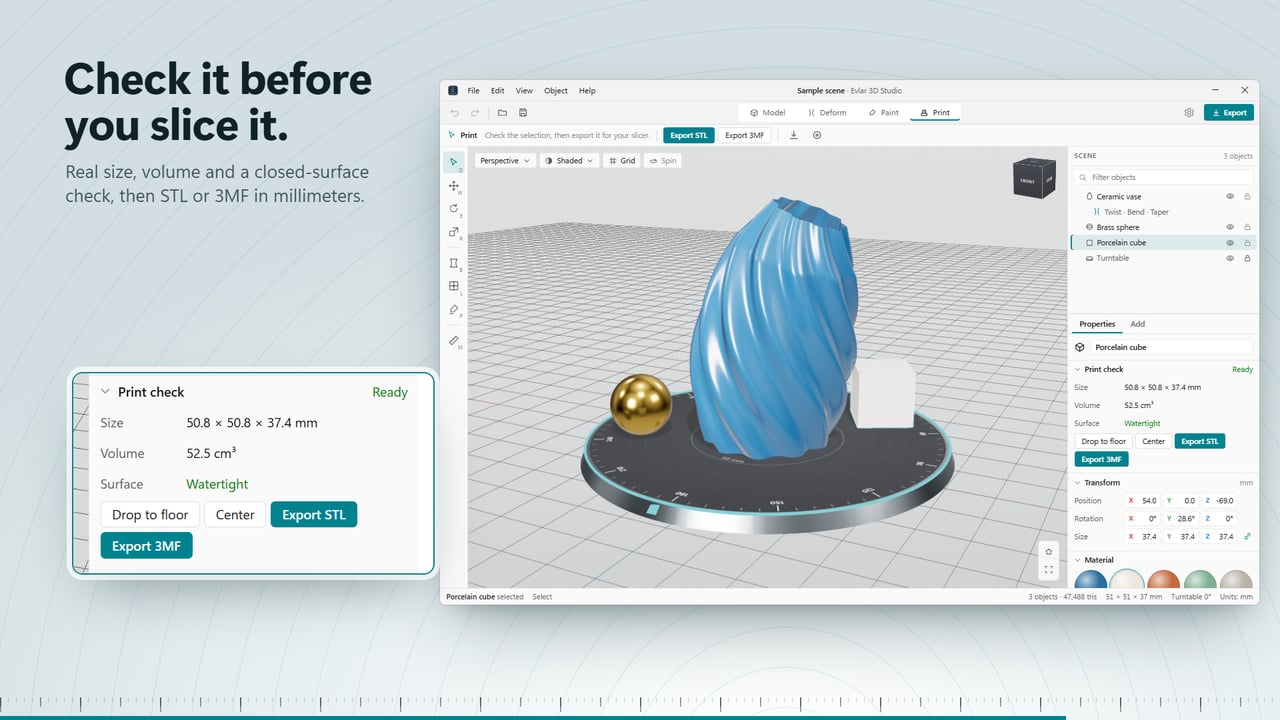Click the circled plus icon in Print toolbar
The height and width of the screenshot is (720, 1280).
click(x=817, y=135)
